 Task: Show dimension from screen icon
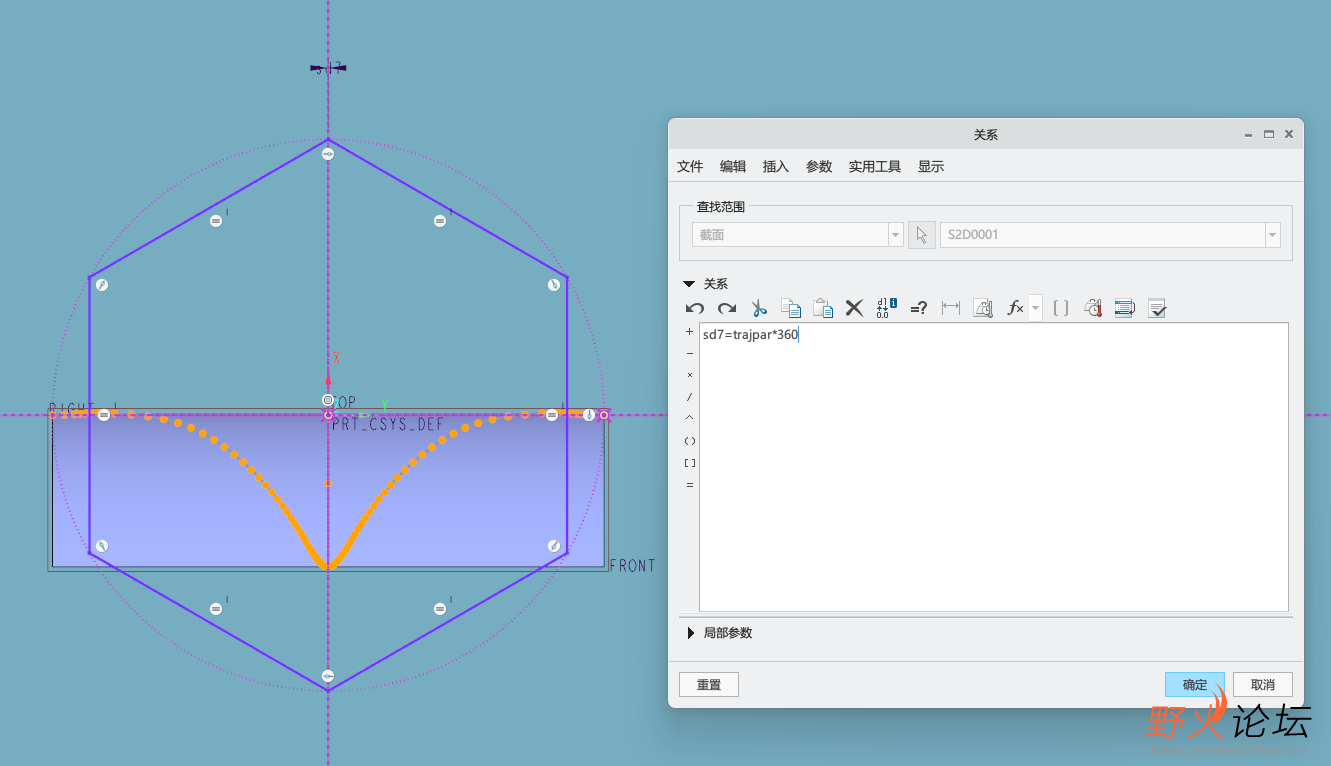tap(951, 309)
